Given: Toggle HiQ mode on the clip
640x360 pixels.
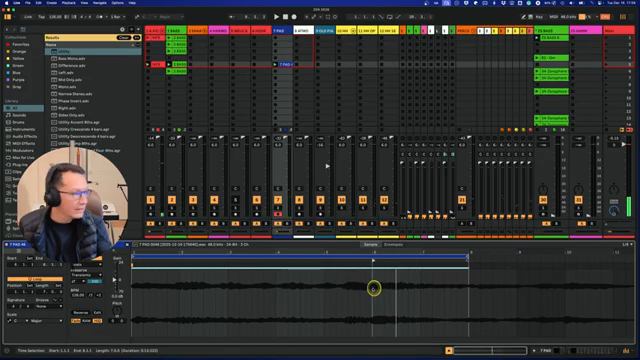Looking at the screenshot, I should [x=97, y=321].
